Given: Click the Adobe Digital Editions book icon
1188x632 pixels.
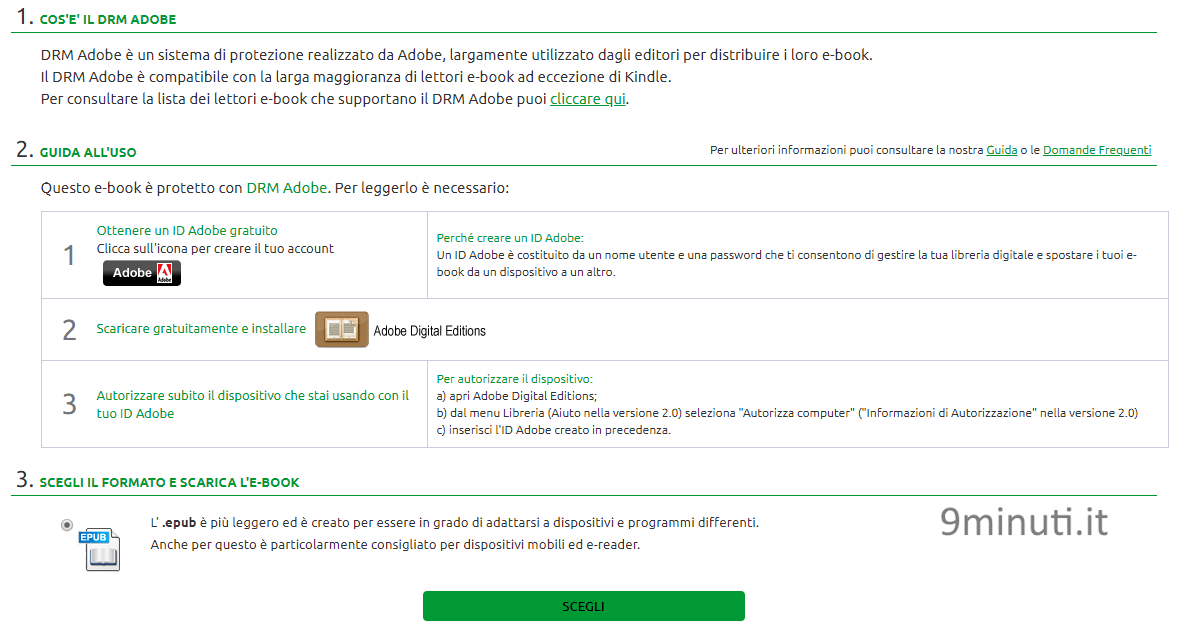Looking at the screenshot, I should pyautogui.click(x=342, y=330).
